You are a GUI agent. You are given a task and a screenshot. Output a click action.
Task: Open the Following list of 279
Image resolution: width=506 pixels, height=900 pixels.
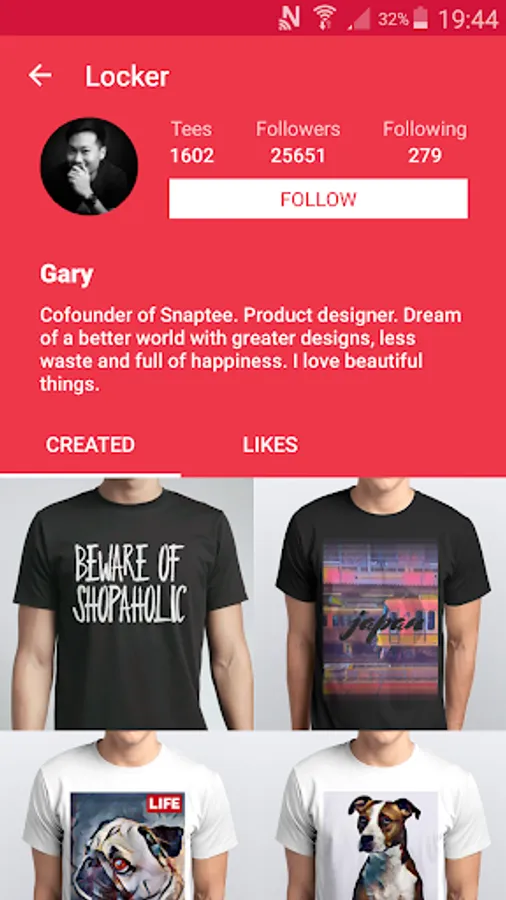click(425, 142)
